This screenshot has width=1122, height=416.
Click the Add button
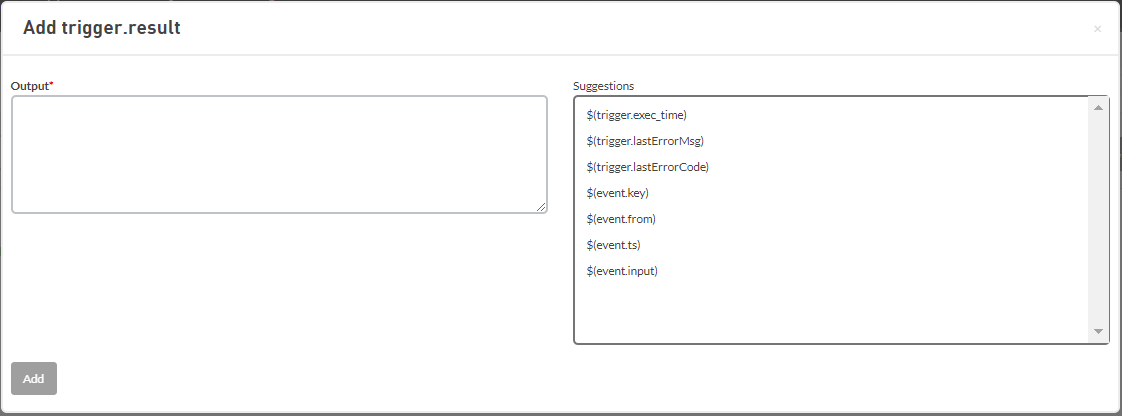[x=34, y=378]
